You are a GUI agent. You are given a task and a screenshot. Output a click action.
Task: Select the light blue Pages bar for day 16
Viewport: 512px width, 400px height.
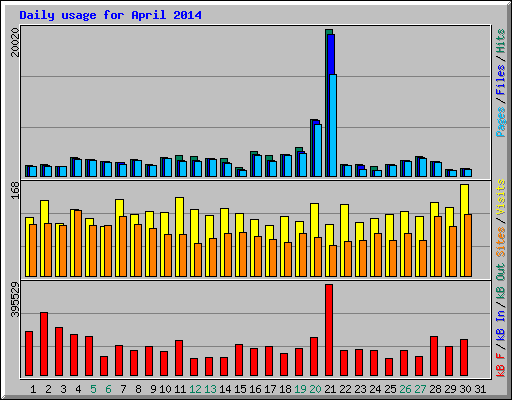(x=258, y=166)
